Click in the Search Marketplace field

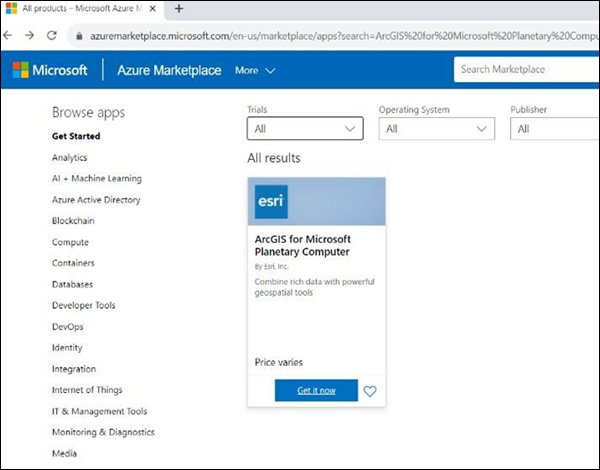click(525, 70)
